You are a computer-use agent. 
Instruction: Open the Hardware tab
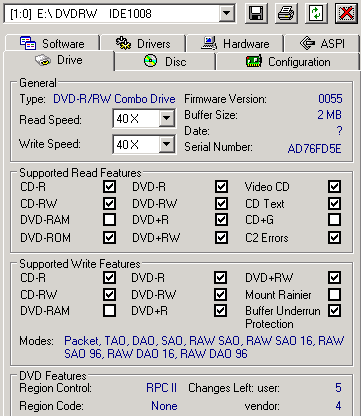pos(235,44)
